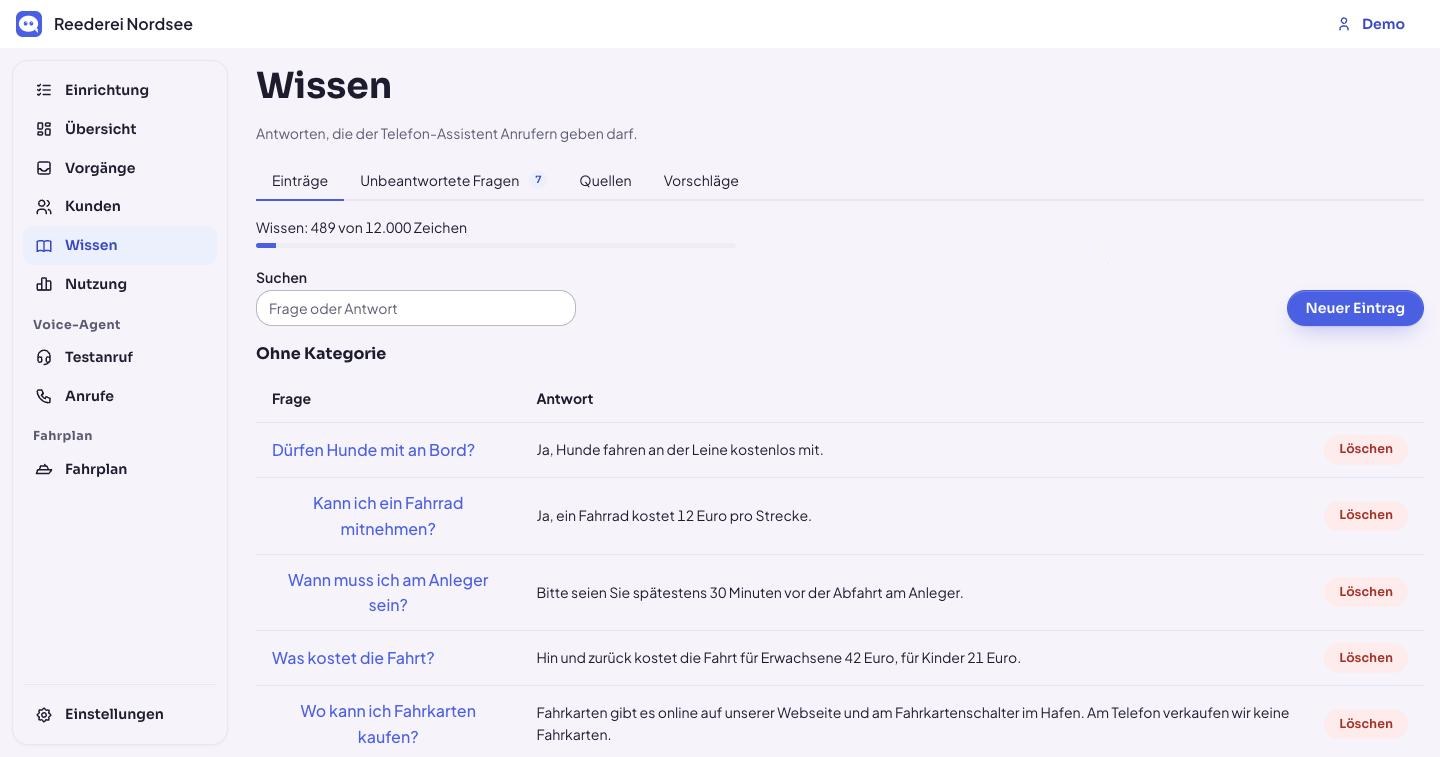Click the Neuer Eintrag button
Viewport: 1440px width, 757px height.
(x=1355, y=308)
